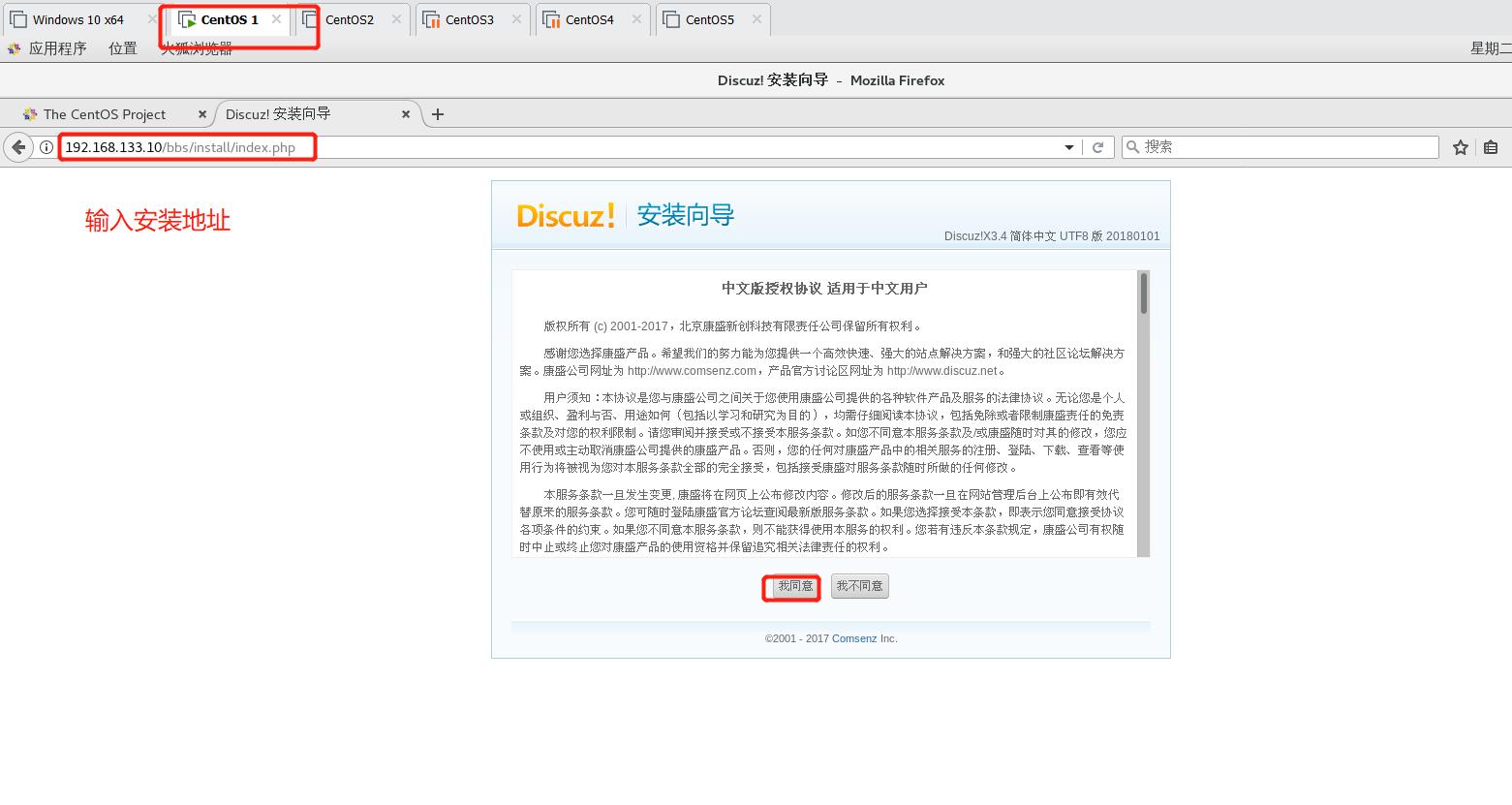The image size is (1512, 805).
Task: Go back with the browser back arrow
Action: [x=18, y=147]
